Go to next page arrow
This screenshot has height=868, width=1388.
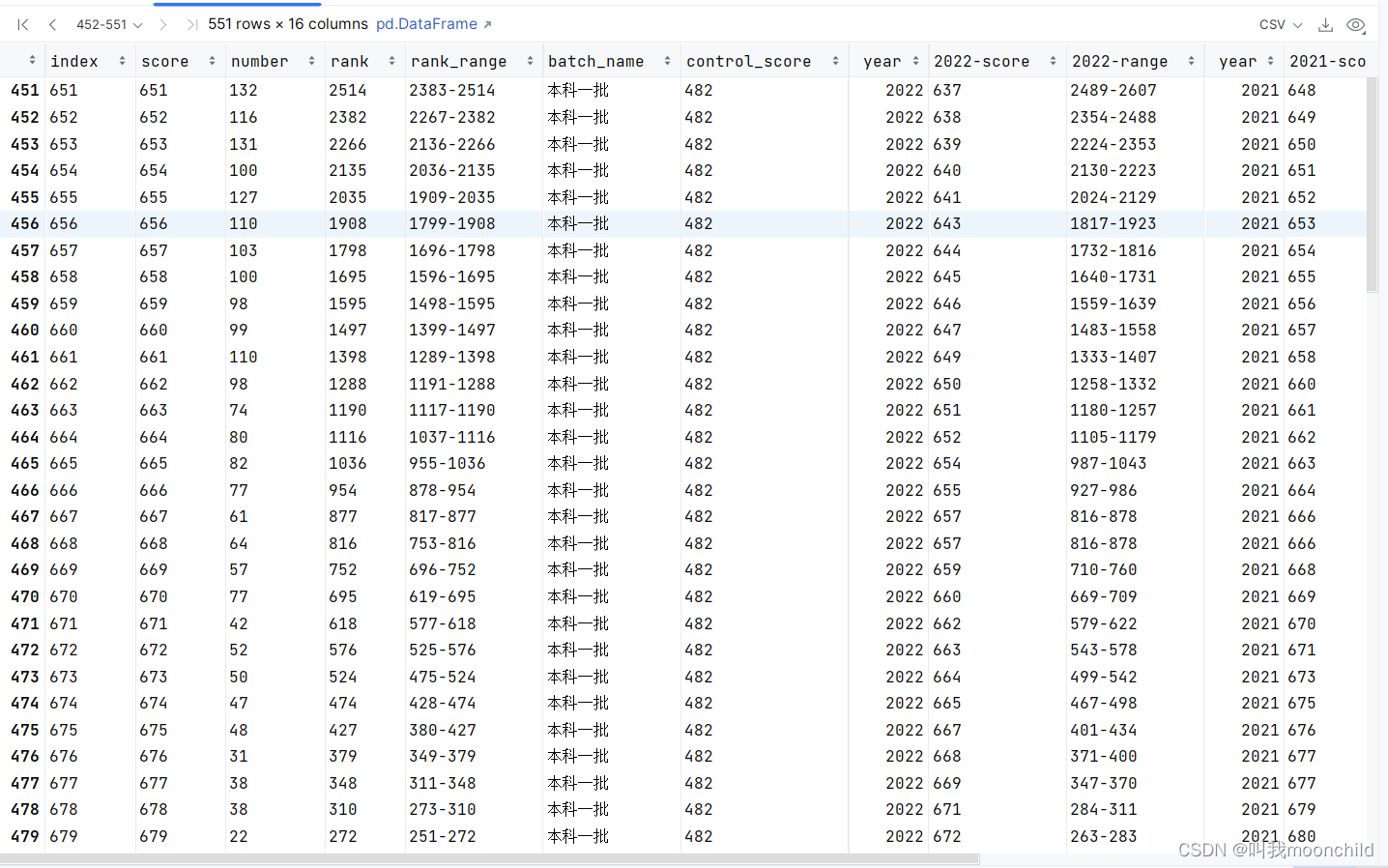click(x=162, y=24)
